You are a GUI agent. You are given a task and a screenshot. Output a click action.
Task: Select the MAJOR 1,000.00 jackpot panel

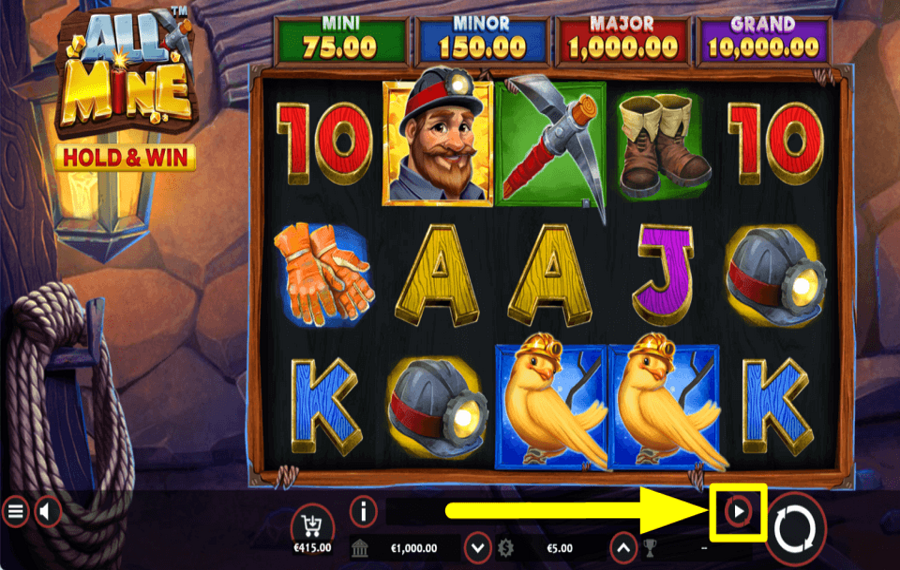click(622, 39)
